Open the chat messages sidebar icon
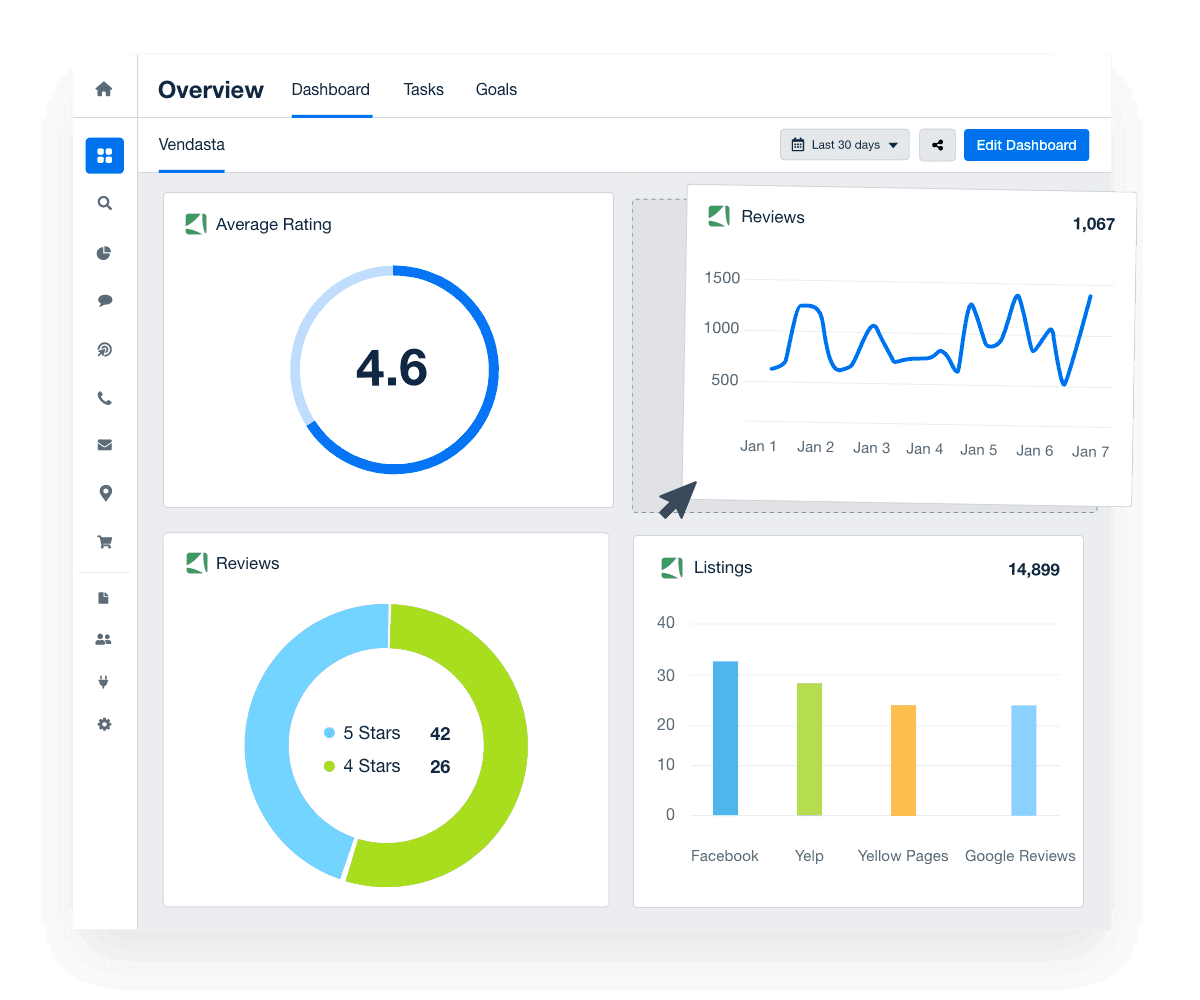The width and height of the screenshot is (1200, 1000). pos(104,300)
